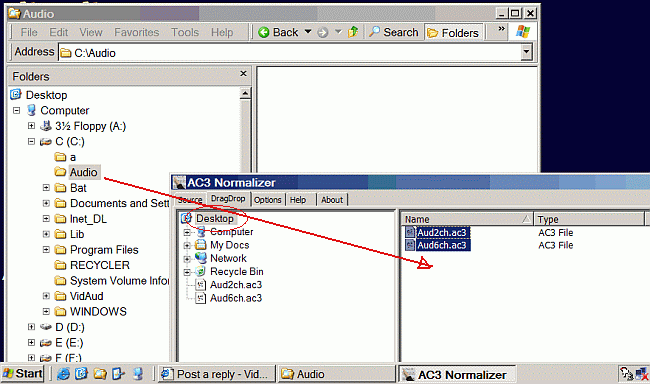Select System Volume Information folder
650x384 pixels.
tap(119, 281)
